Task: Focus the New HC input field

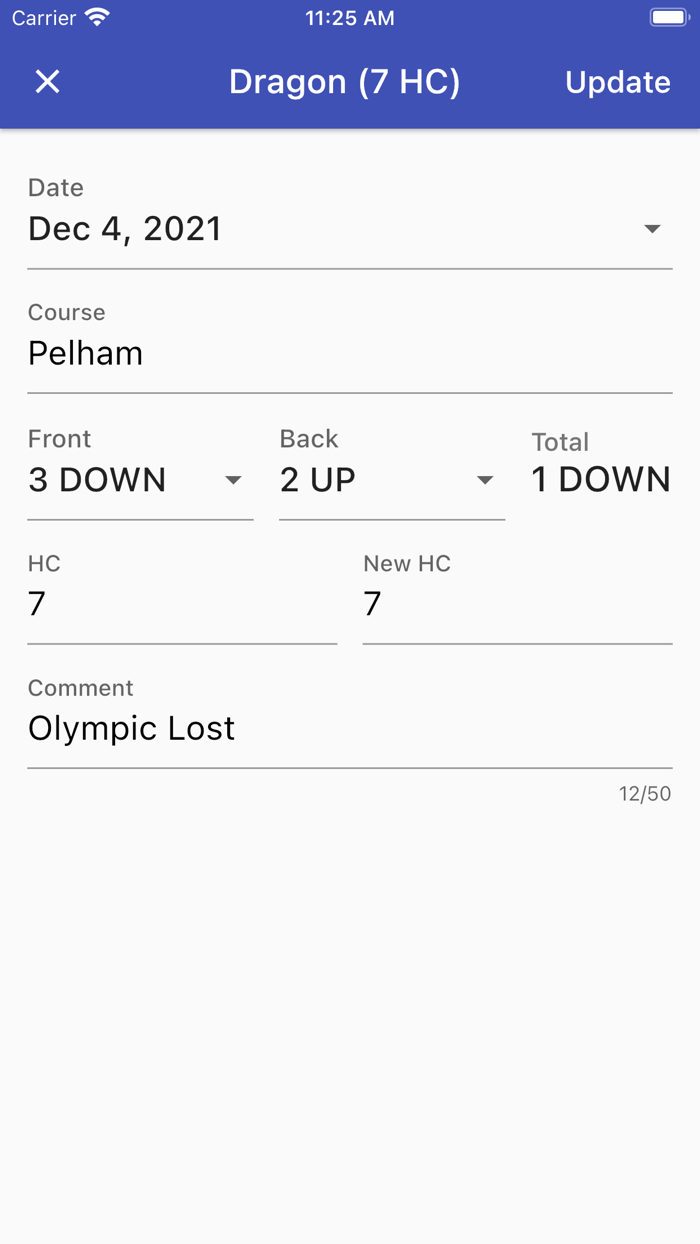Action: [516, 604]
